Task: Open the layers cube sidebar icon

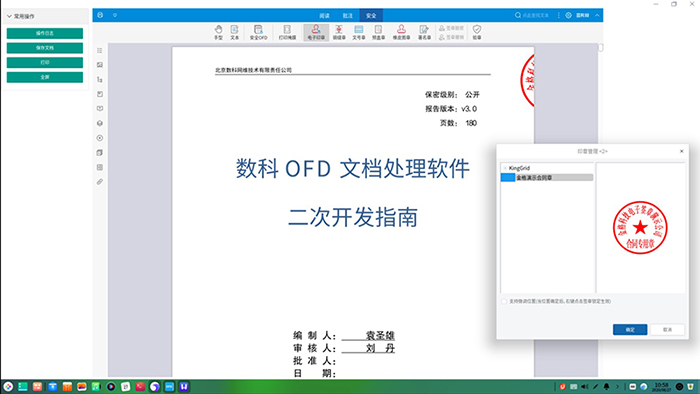Action: [x=100, y=123]
